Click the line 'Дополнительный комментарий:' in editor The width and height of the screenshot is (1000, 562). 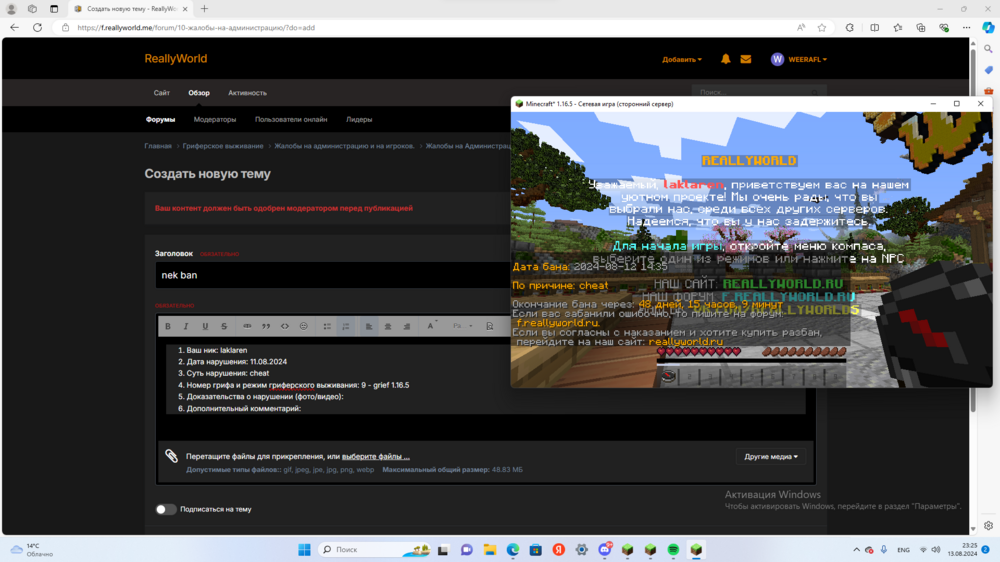244,408
